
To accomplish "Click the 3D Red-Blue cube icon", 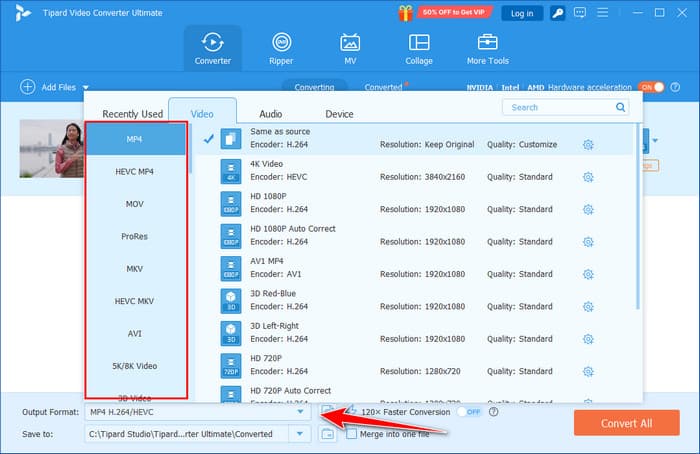I will [x=231, y=301].
